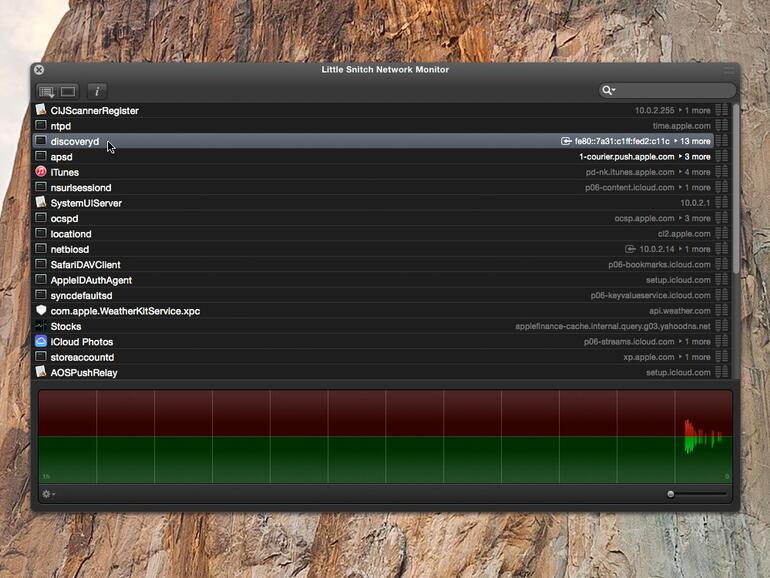The height and width of the screenshot is (578, 770).
Task: Select the api.weather.com server text
Action: 680,311
